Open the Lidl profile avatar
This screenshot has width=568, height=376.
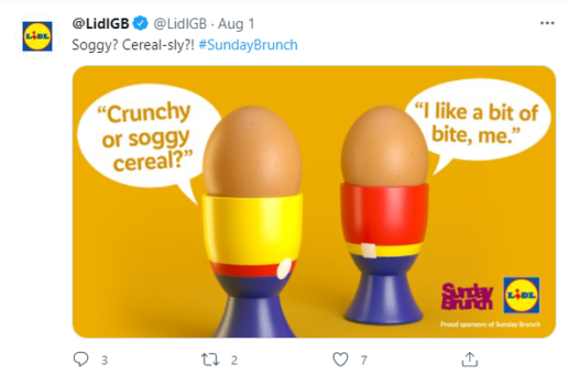coord(37,36)
